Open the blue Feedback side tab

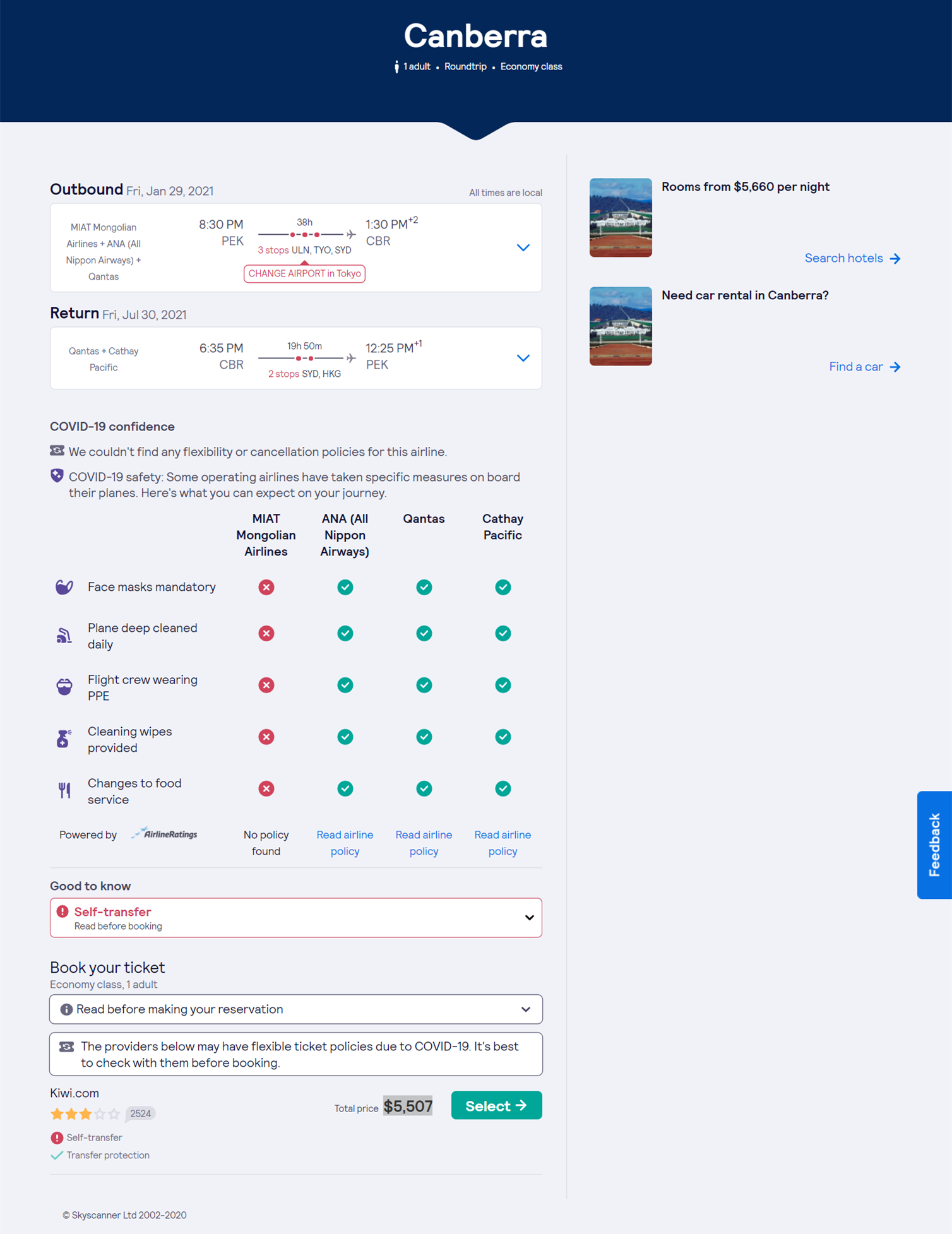coord(934,845)
